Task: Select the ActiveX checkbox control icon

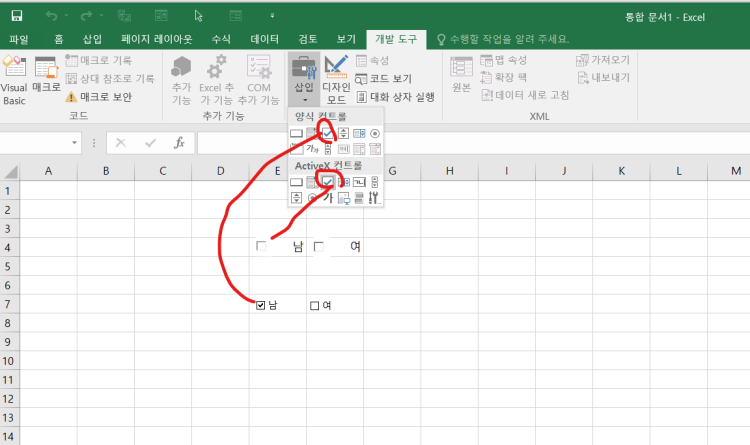Action: point(327,181)
